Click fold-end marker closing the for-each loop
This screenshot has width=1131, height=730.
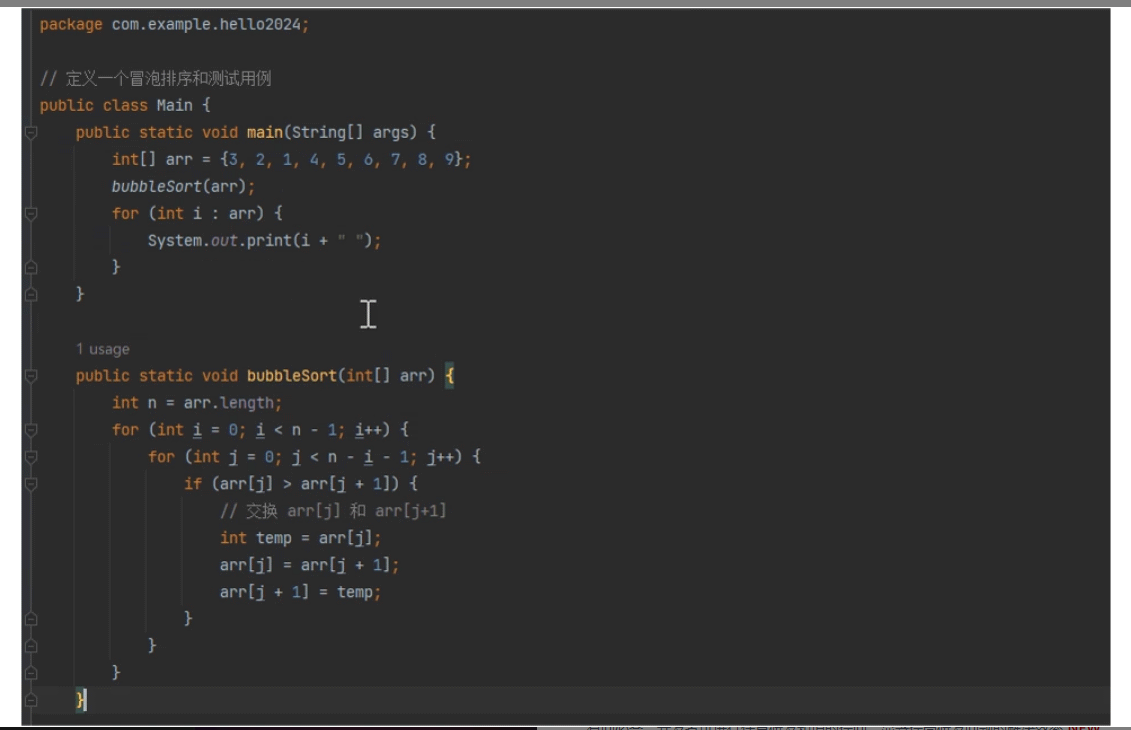click(31, 267)
